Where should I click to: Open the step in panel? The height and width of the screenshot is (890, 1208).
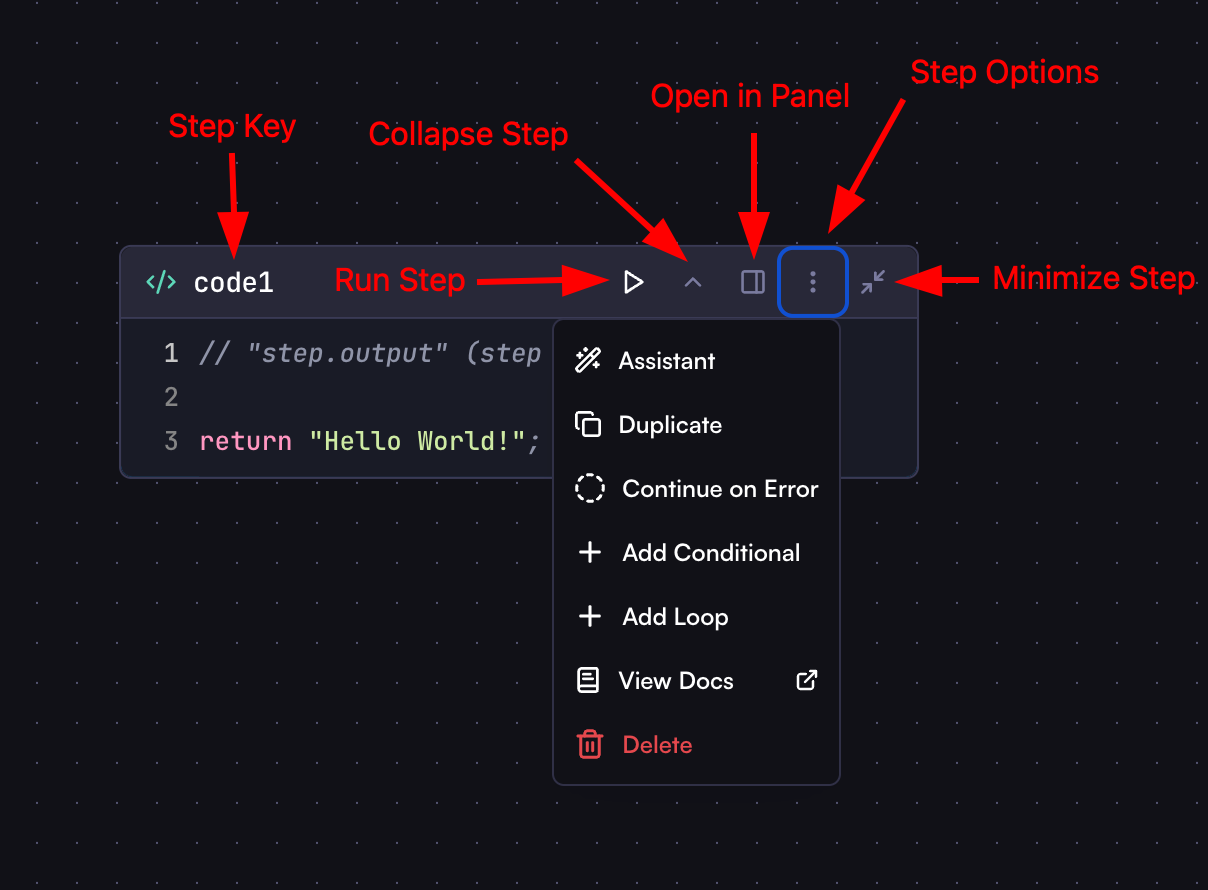click(752, 281)
